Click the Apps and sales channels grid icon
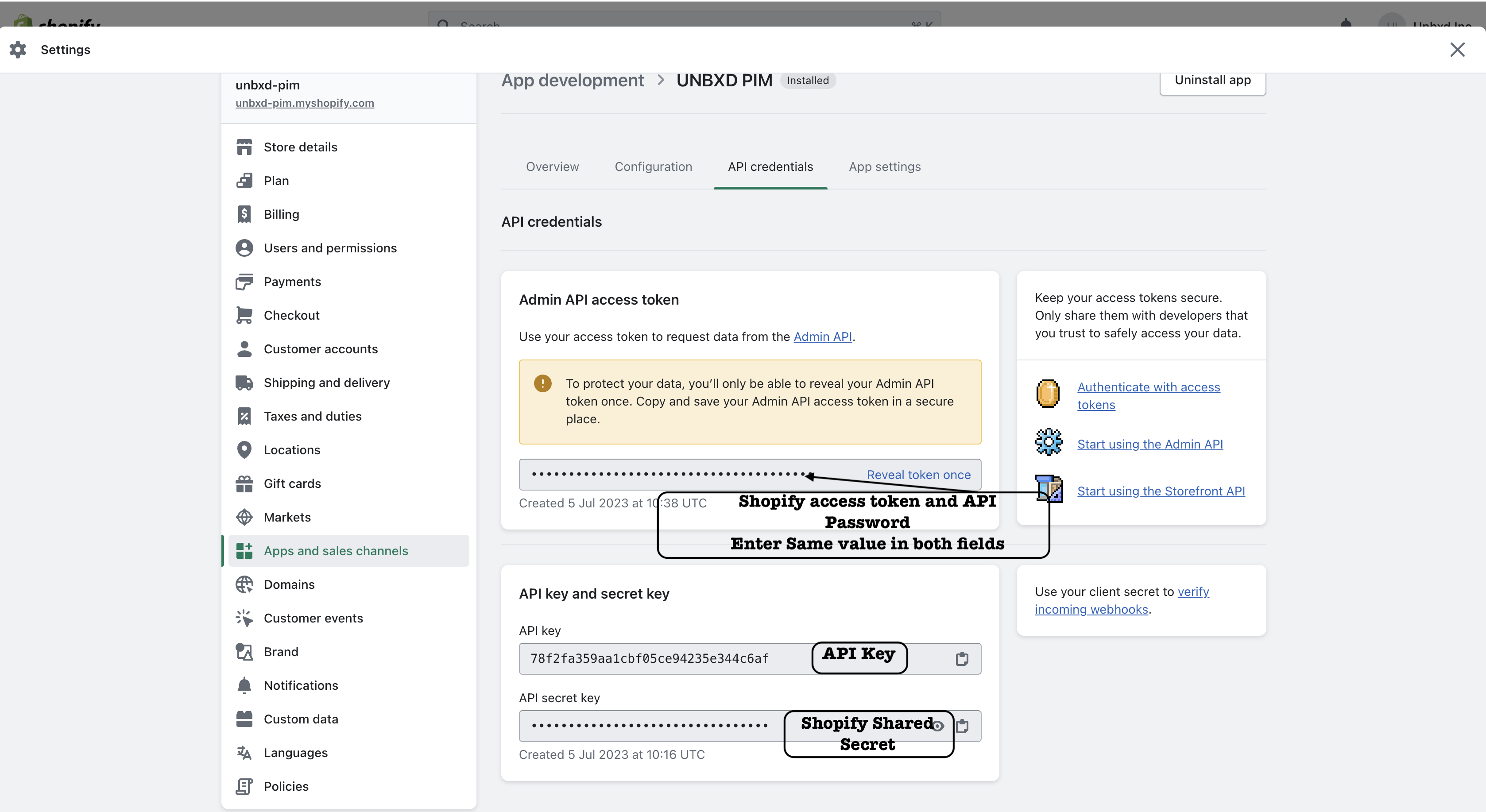This screenshot has height=812, width=1486. coord(244,551)
